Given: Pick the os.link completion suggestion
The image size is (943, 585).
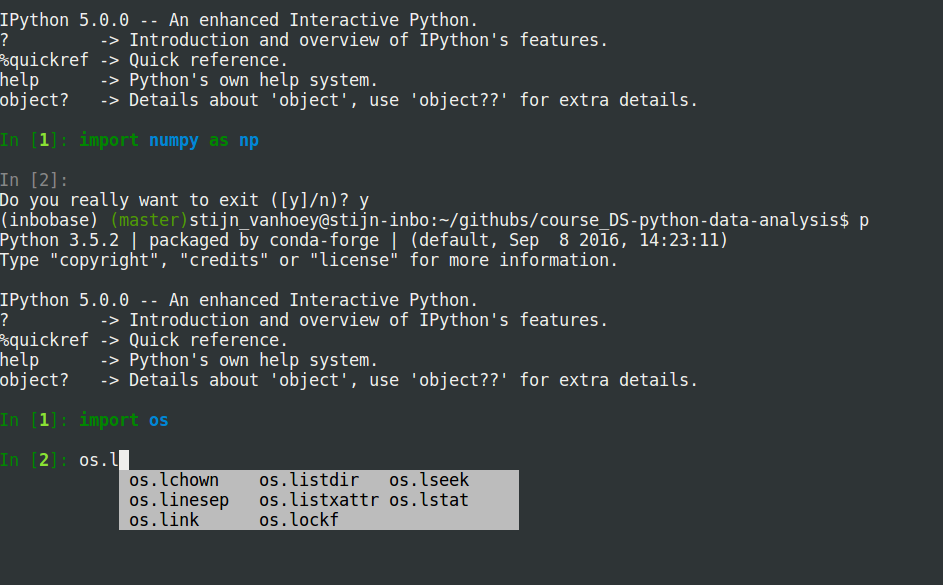Looking at the screenshot, I should coord(164,520).
